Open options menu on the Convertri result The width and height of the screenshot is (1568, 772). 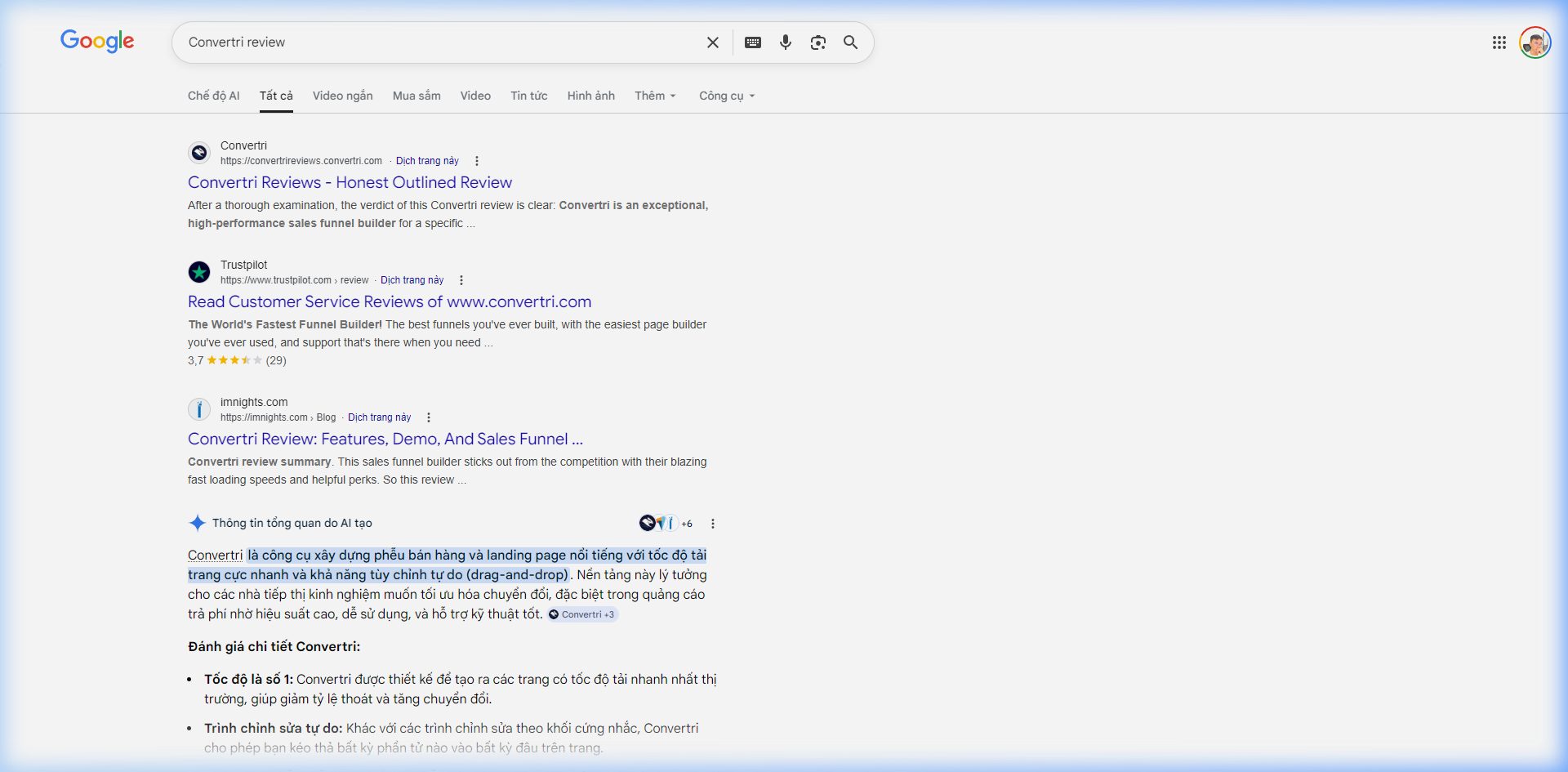[477, 161]
